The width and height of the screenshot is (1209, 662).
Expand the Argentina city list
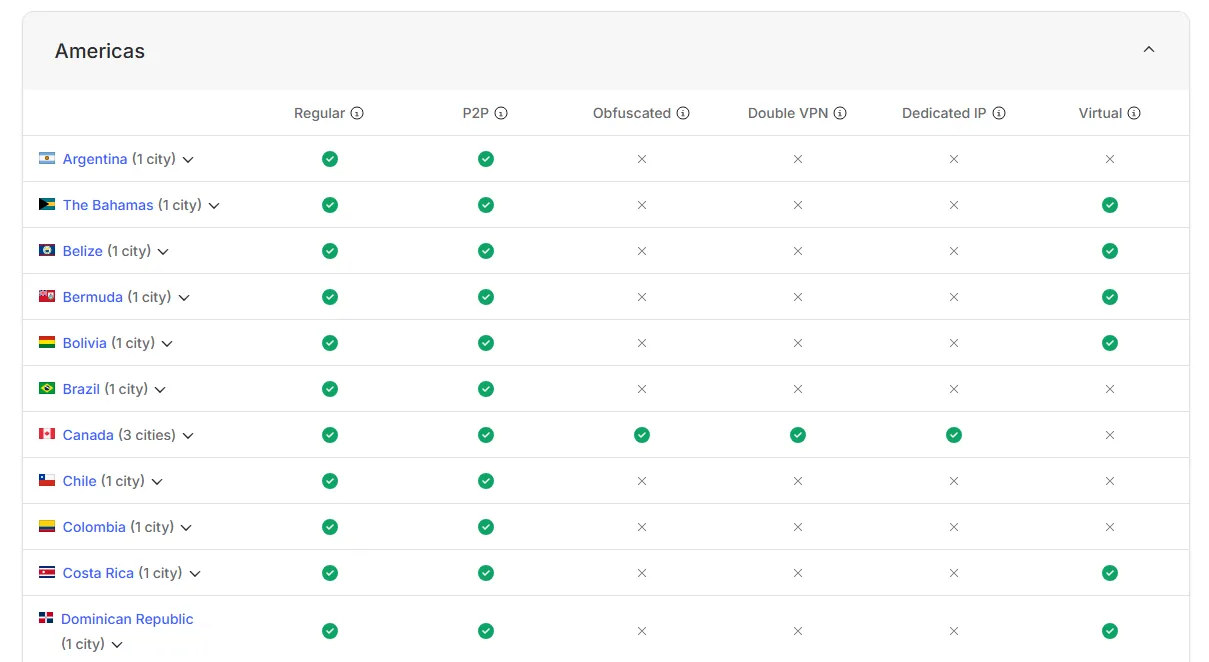pos(188,160)
